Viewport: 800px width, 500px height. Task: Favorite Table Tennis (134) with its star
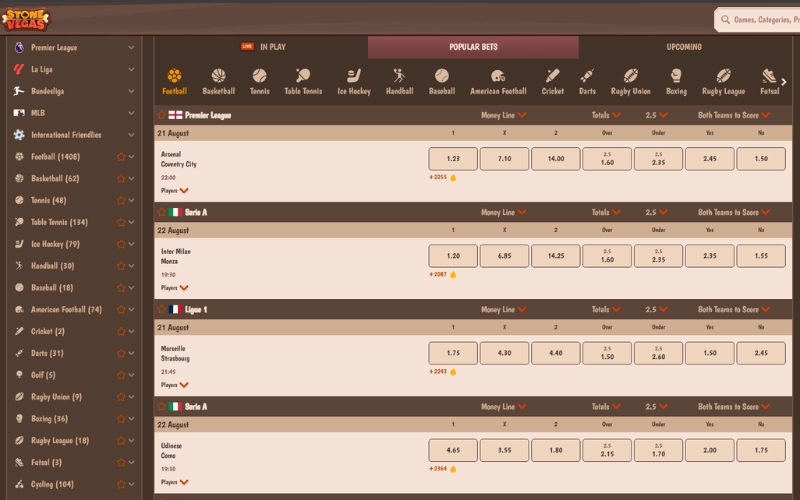click(x=121, y=222)
